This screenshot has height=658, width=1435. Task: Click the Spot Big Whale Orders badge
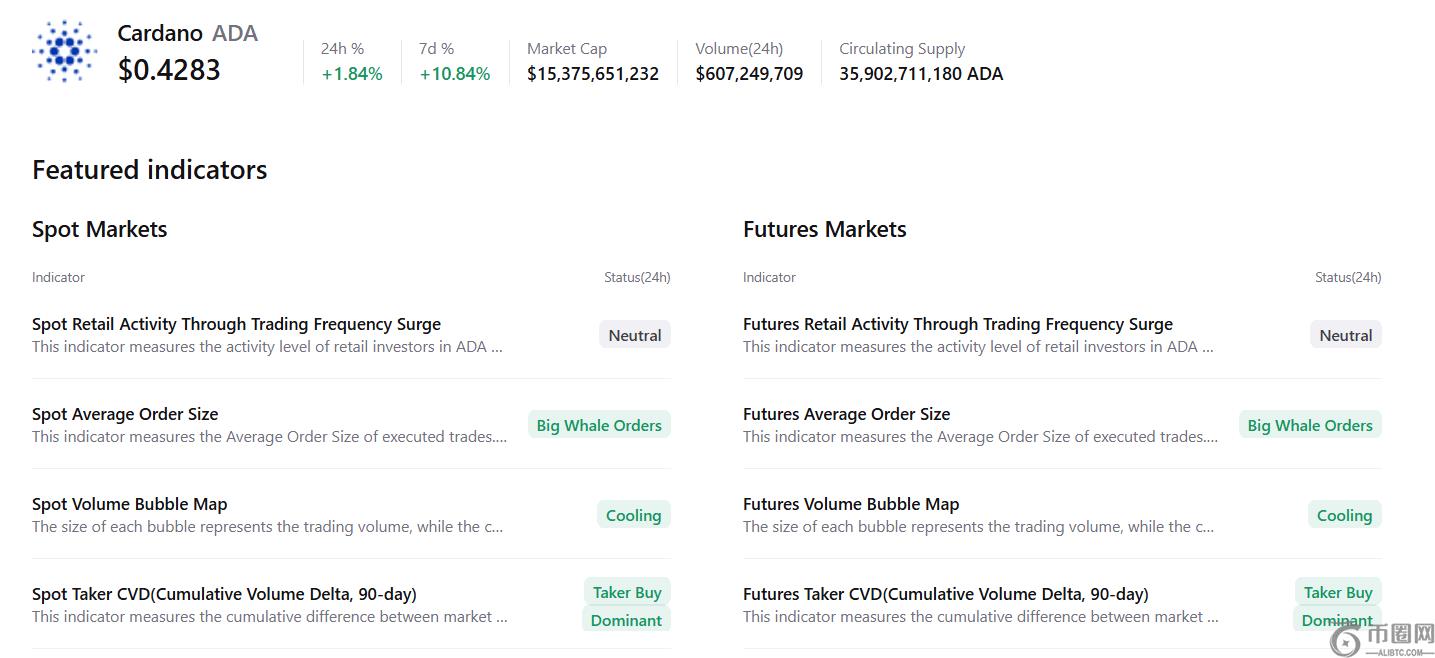pyautogui.click(x=599, y=425)
